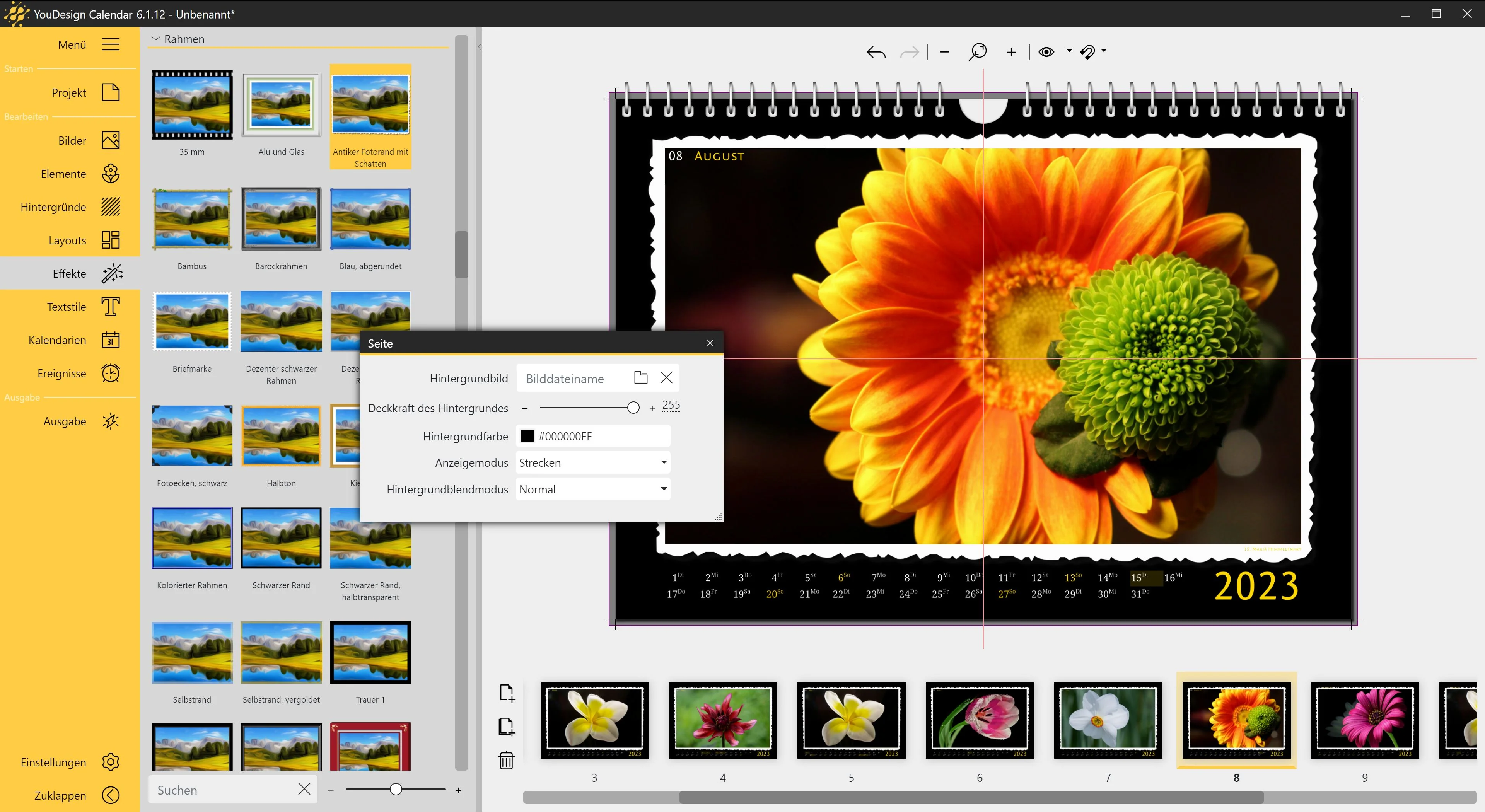This screenshot has height=812, width=1485.
Task: Increase background opacity with plus
Action: (652, 408)
